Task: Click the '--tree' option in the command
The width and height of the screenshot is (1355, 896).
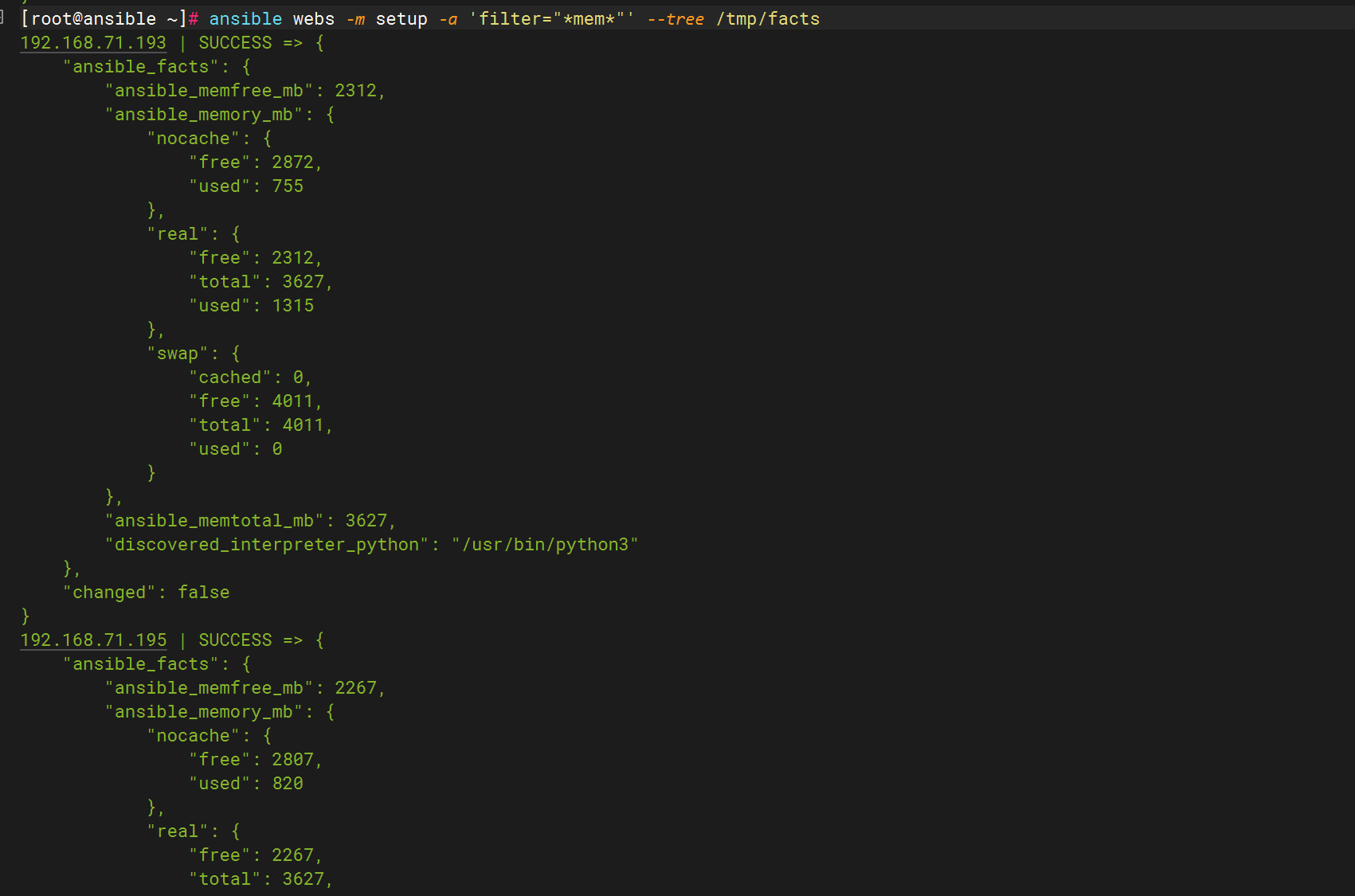Action: point(676,19)
